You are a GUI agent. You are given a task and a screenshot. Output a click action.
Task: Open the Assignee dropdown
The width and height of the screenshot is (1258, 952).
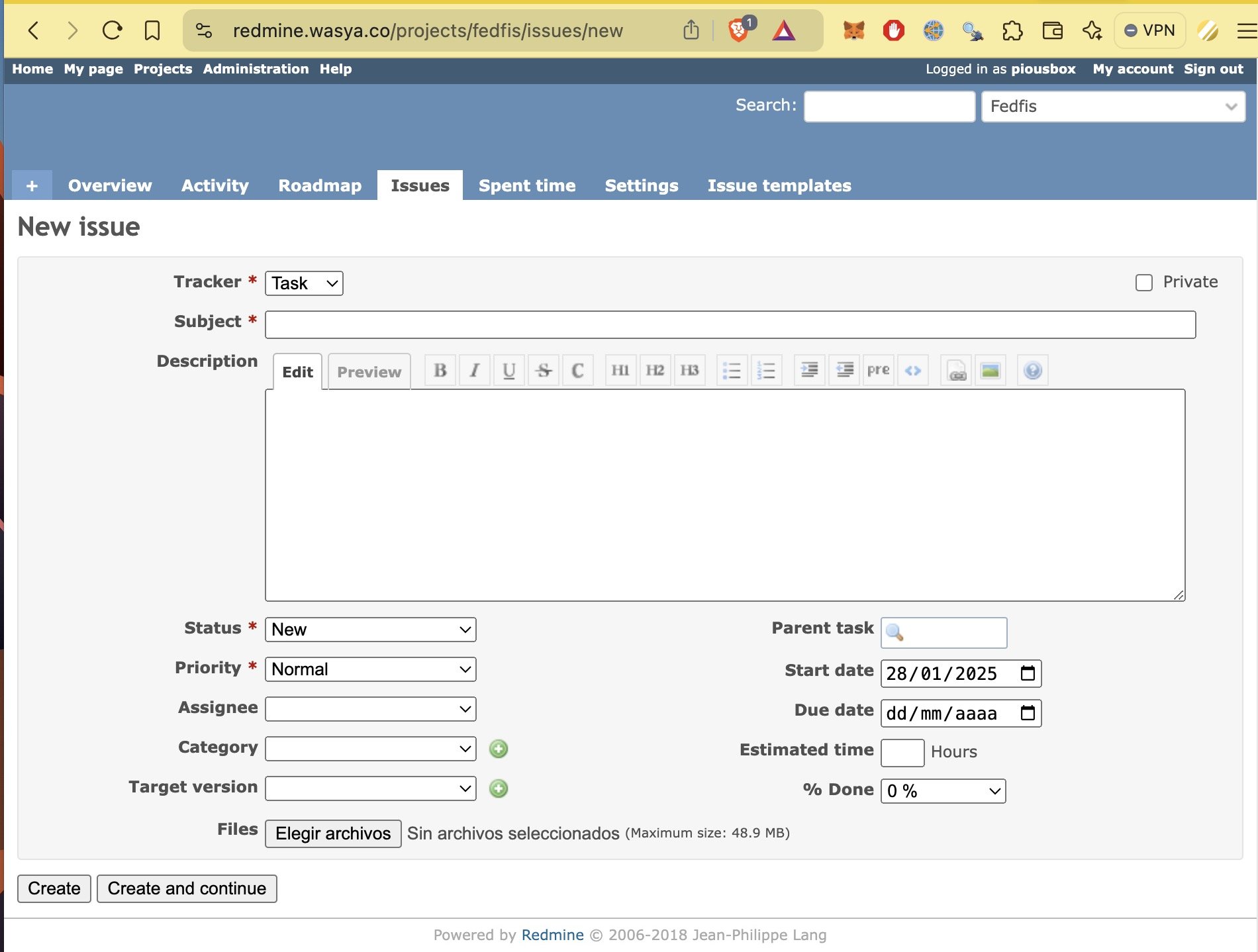(x=371, y=709)
